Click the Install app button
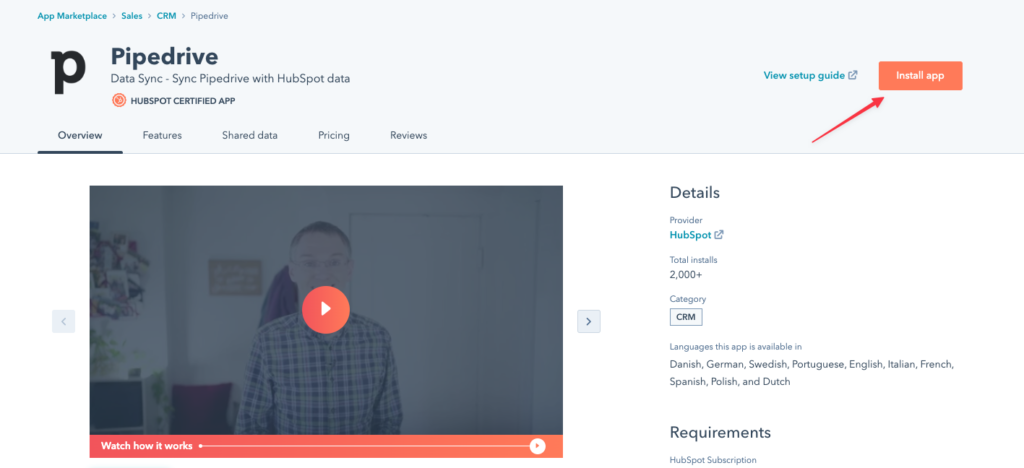 pyautogui.click(x=920, y=76)
